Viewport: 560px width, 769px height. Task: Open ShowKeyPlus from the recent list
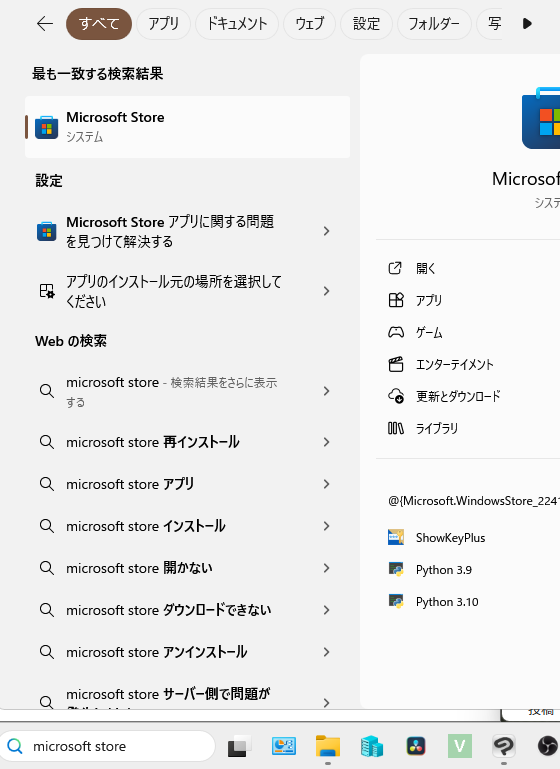click(451, 538)
